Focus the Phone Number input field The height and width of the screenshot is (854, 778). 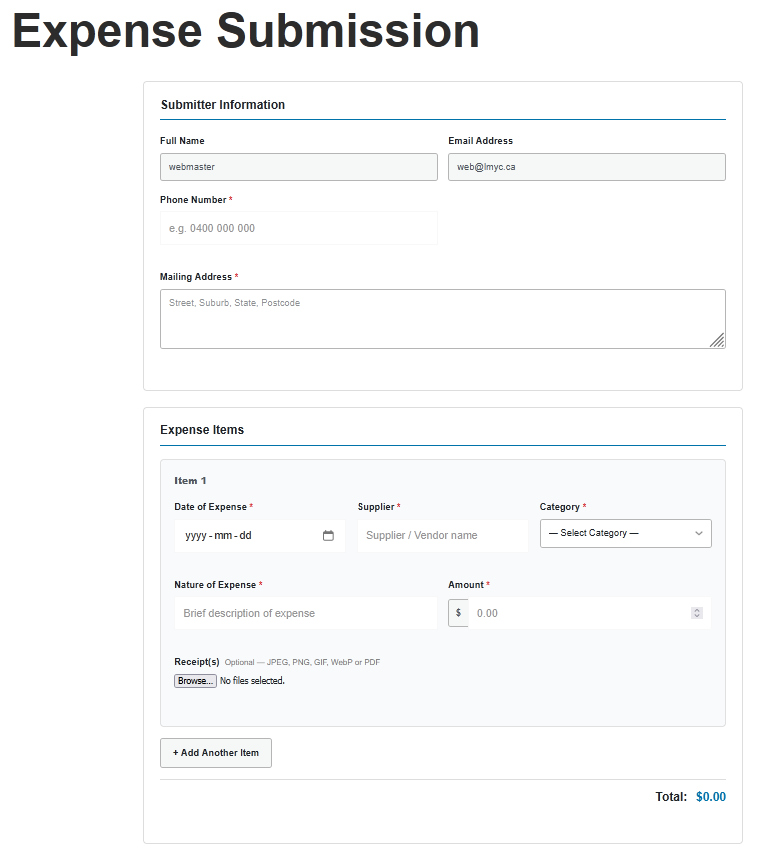click(x=298, y=228)
